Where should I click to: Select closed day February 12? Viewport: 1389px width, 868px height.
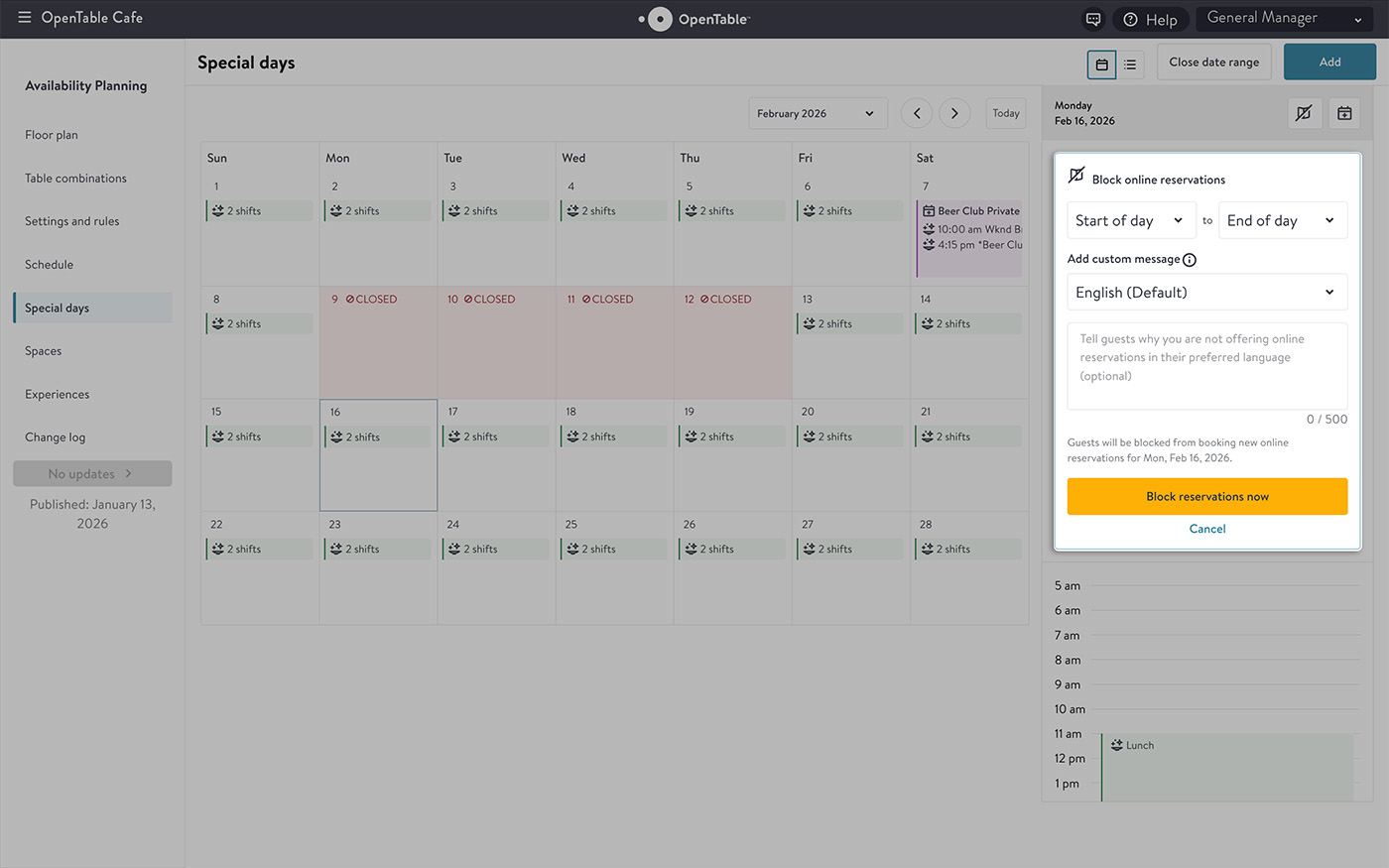732,343
